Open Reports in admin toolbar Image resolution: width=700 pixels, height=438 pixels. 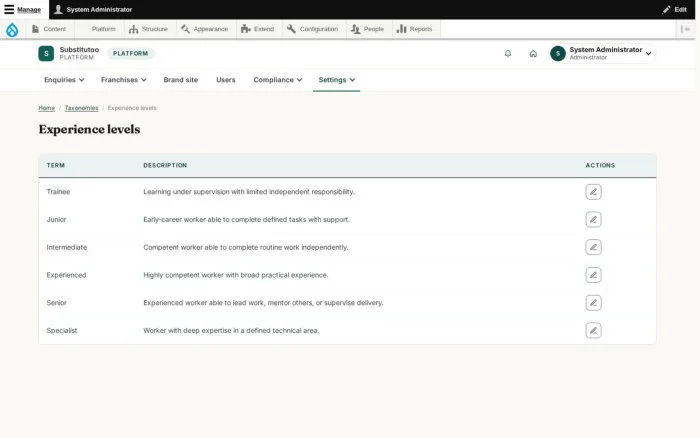tap(415, 29)
